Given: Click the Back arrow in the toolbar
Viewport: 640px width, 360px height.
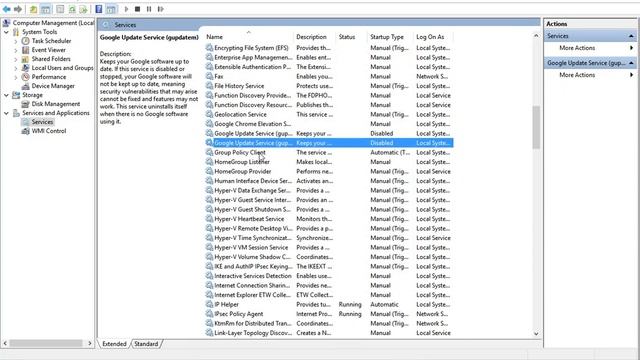Looking at the screenshot, I should (x=7, y=9).
